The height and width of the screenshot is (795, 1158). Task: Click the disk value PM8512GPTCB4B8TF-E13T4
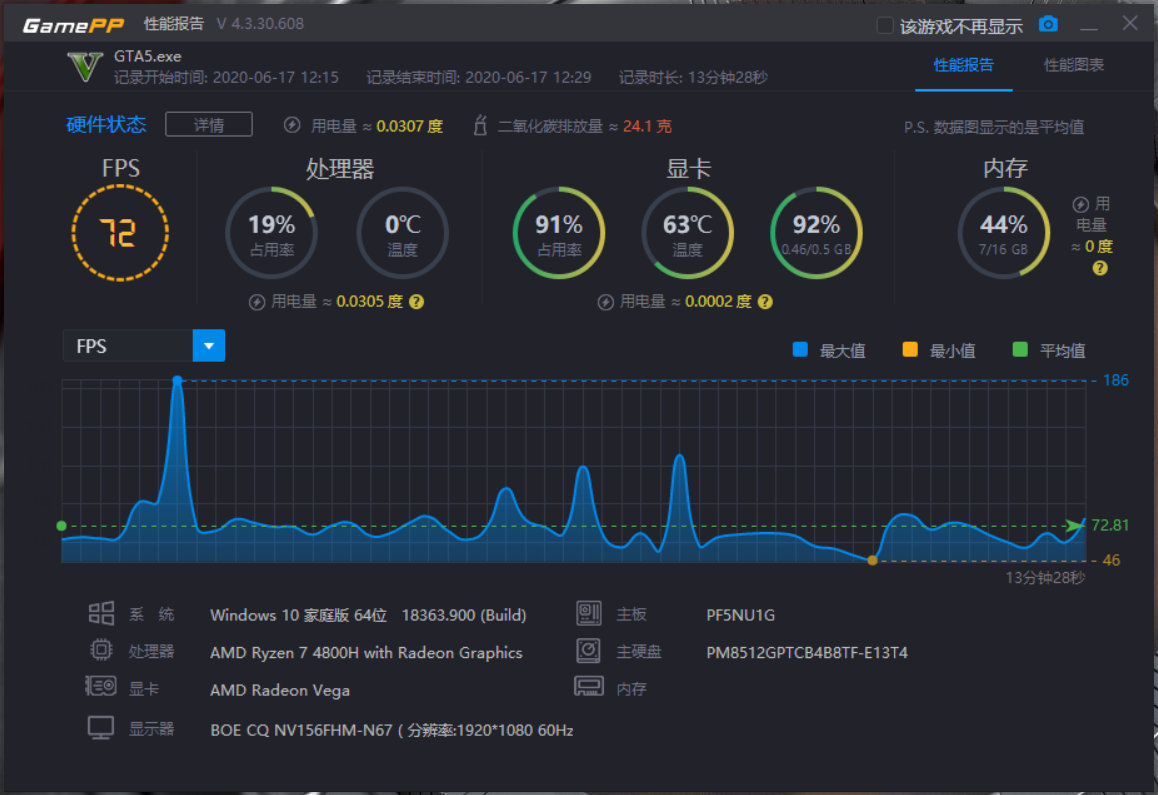click(806, 652)
